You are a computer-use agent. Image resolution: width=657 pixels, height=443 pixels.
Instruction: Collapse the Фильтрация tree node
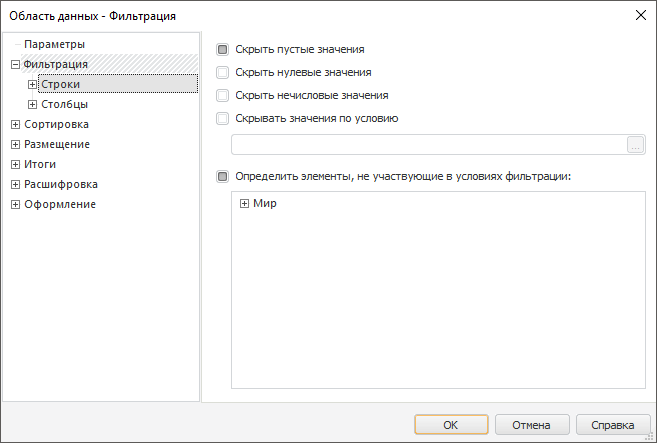(x=15, y=65)
